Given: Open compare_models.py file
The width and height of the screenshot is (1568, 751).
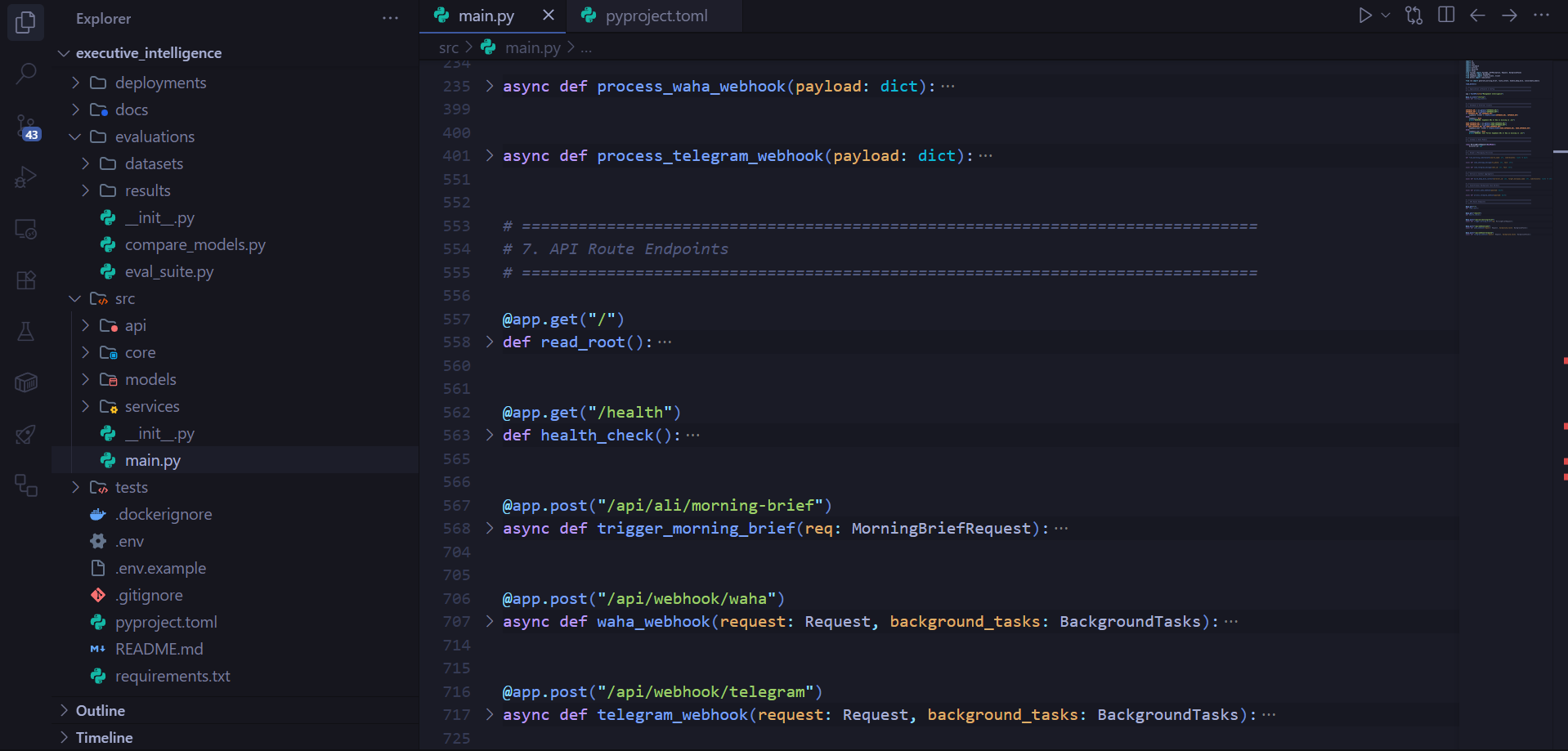Looking at the screenshot, I should [195, 244].
